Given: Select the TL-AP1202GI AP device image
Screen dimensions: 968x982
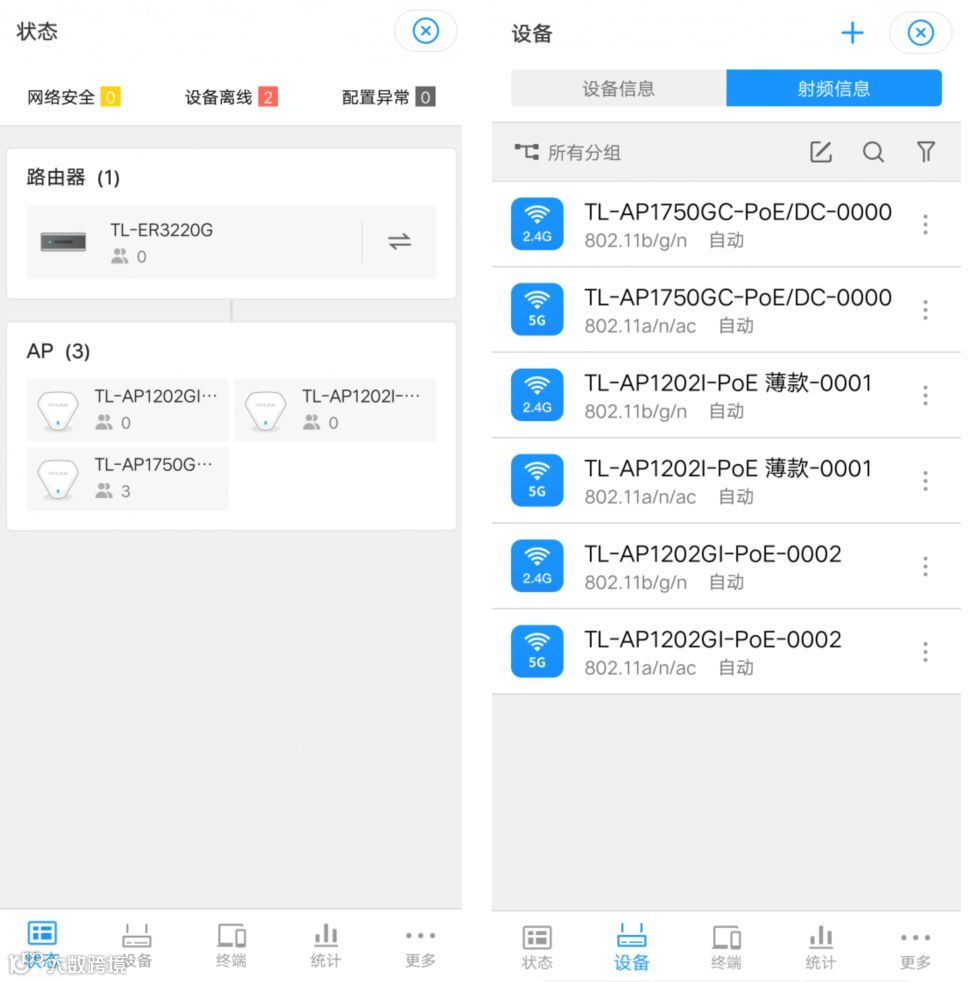Looking at the screenshot, I should 58,411.
